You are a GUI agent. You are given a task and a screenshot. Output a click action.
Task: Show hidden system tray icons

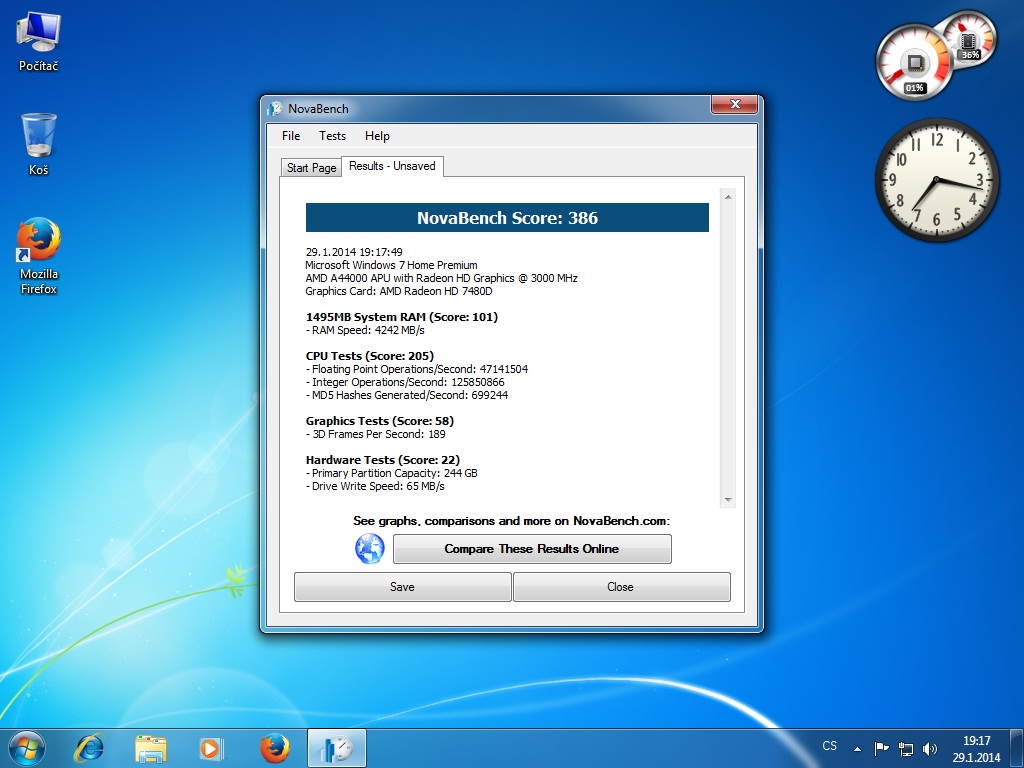point(857,748)
